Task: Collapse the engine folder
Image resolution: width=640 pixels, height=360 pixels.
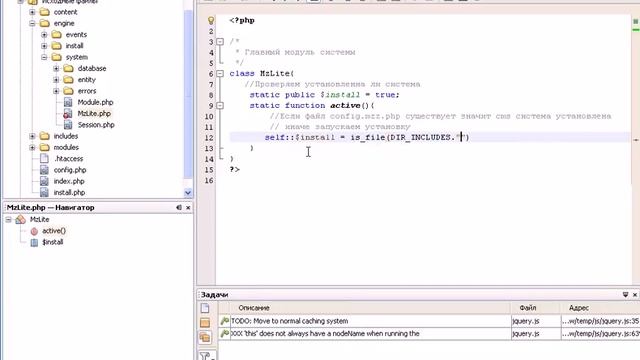Action: [x=32, y=24]
